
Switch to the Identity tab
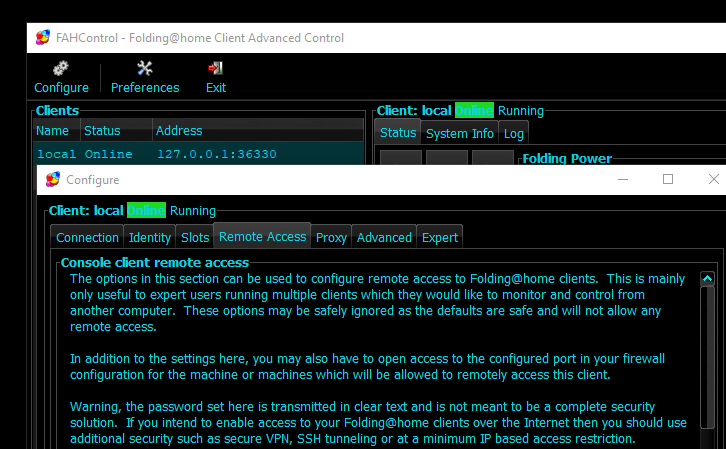click(x=150, y=237)
